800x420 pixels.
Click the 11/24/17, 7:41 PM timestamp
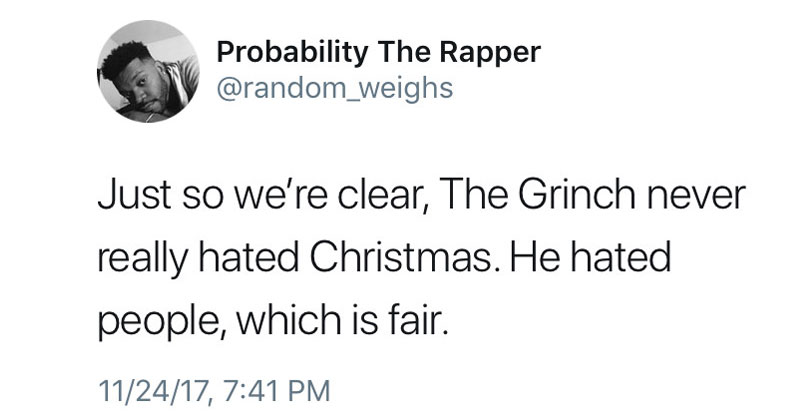(x=214, y=390)
